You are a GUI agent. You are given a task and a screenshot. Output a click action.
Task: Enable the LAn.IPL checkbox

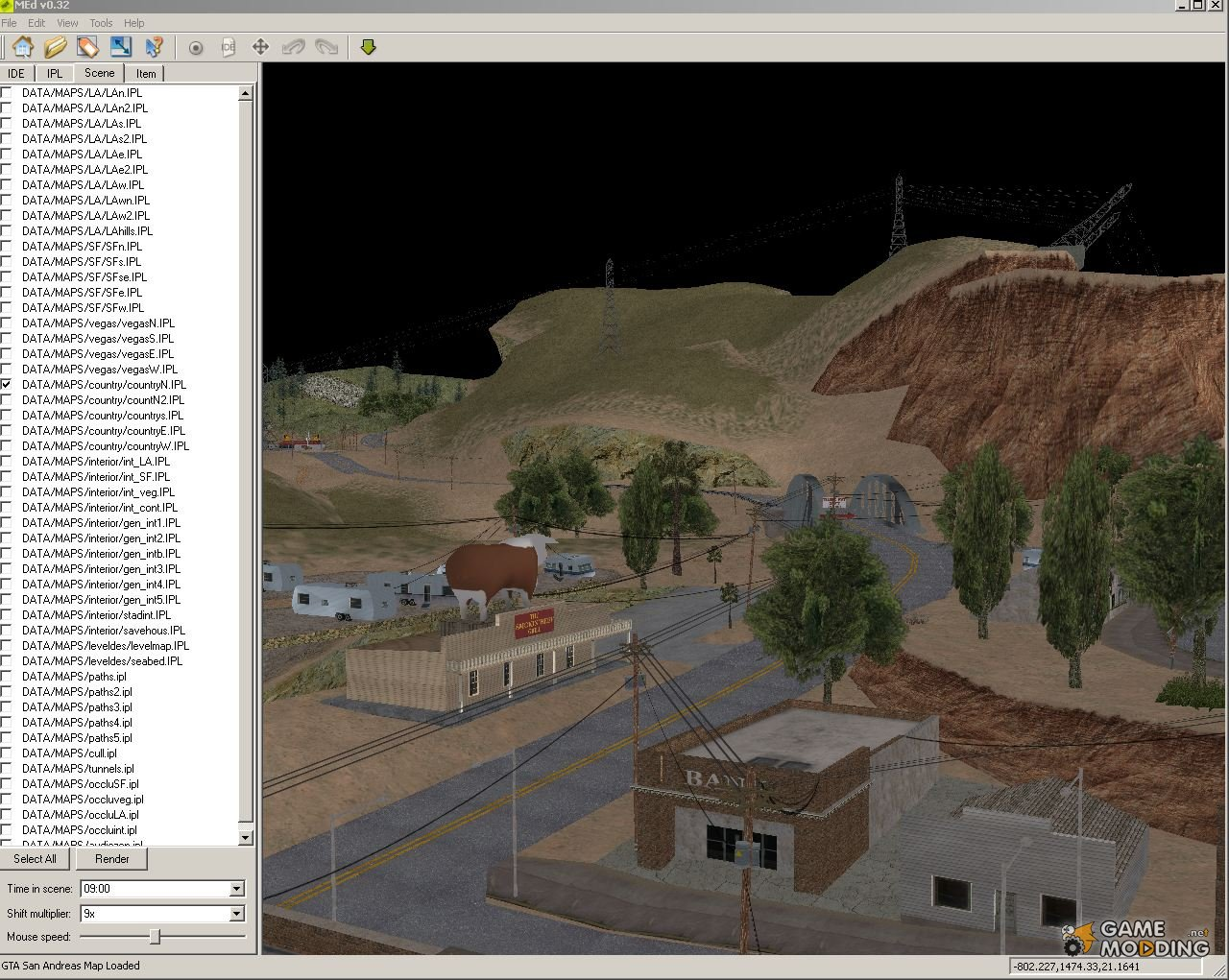tap(7, 92)
